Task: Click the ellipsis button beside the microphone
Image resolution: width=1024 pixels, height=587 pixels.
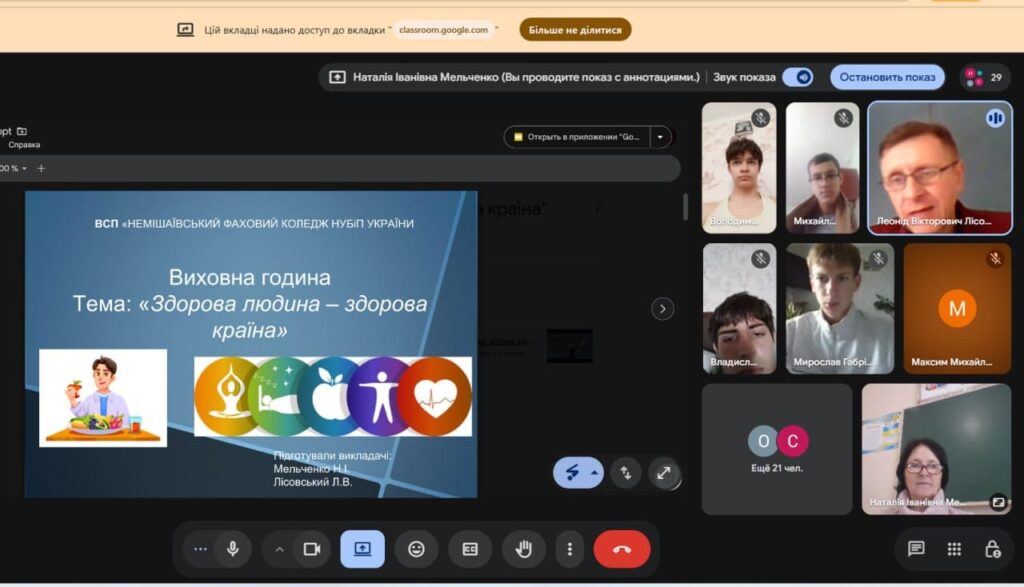Action: 200,549
